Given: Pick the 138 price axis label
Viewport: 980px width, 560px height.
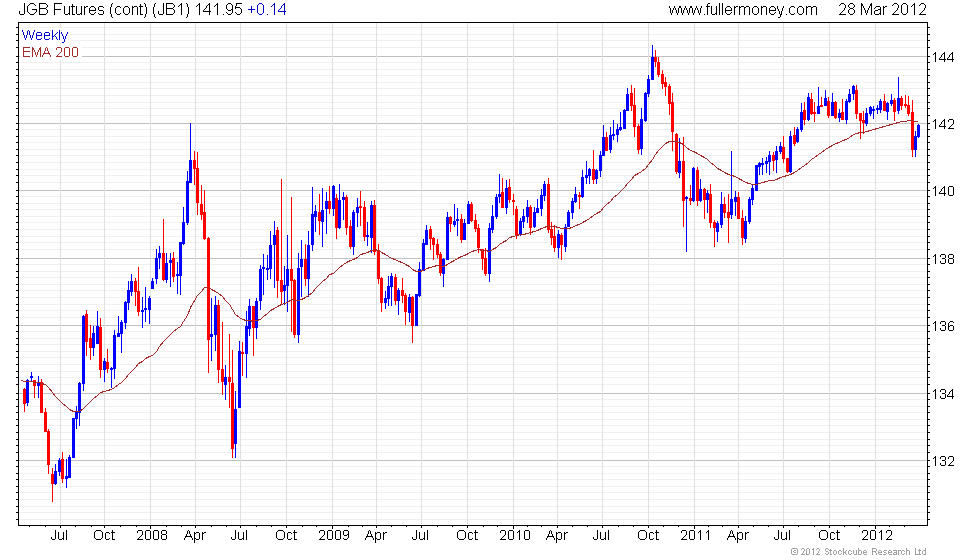Looking at the screenshot, I should click(945, 259).
